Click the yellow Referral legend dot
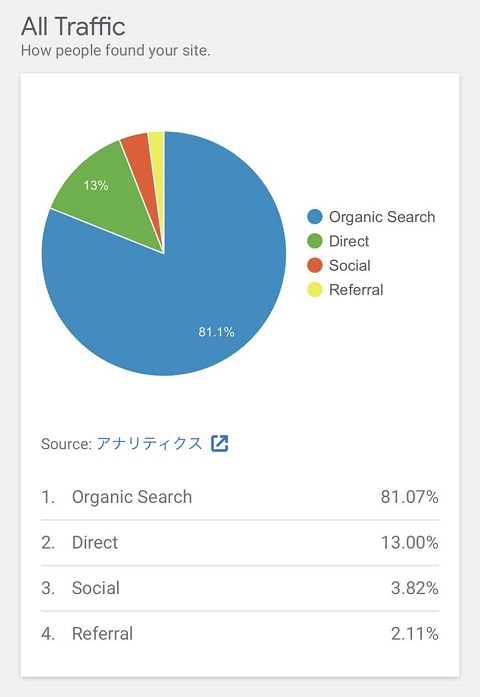Viewport: 480px width, 697px height. click(x=315, y=290)
